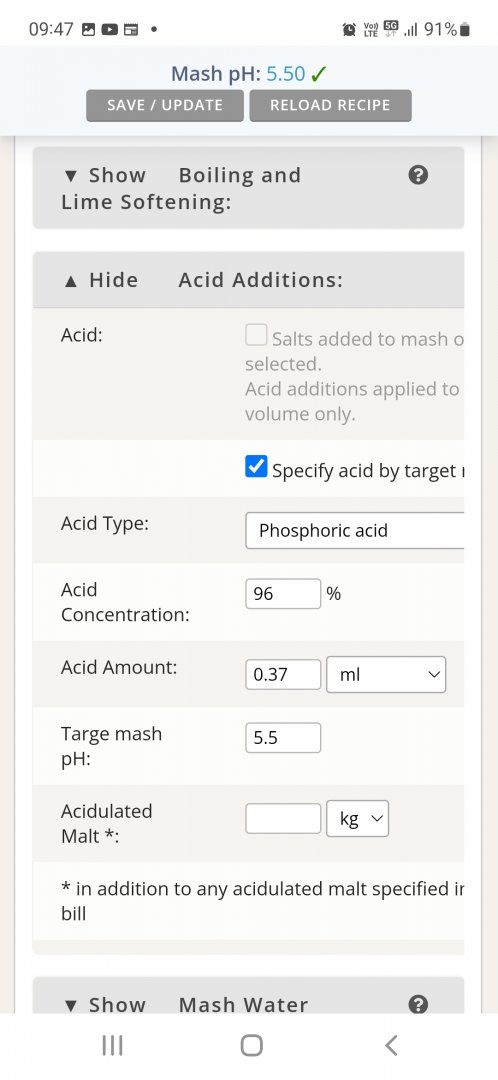The image size is (498, 1080).
Task: Click the SAVE / UPDATE button
Action: [x=165, y=105]
